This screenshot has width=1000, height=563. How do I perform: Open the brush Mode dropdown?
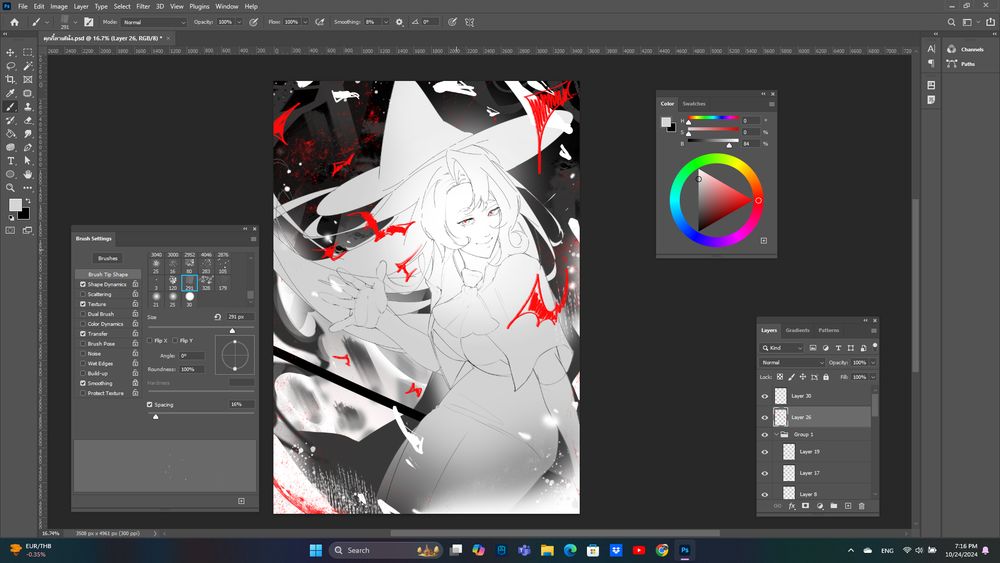(154, 22)
